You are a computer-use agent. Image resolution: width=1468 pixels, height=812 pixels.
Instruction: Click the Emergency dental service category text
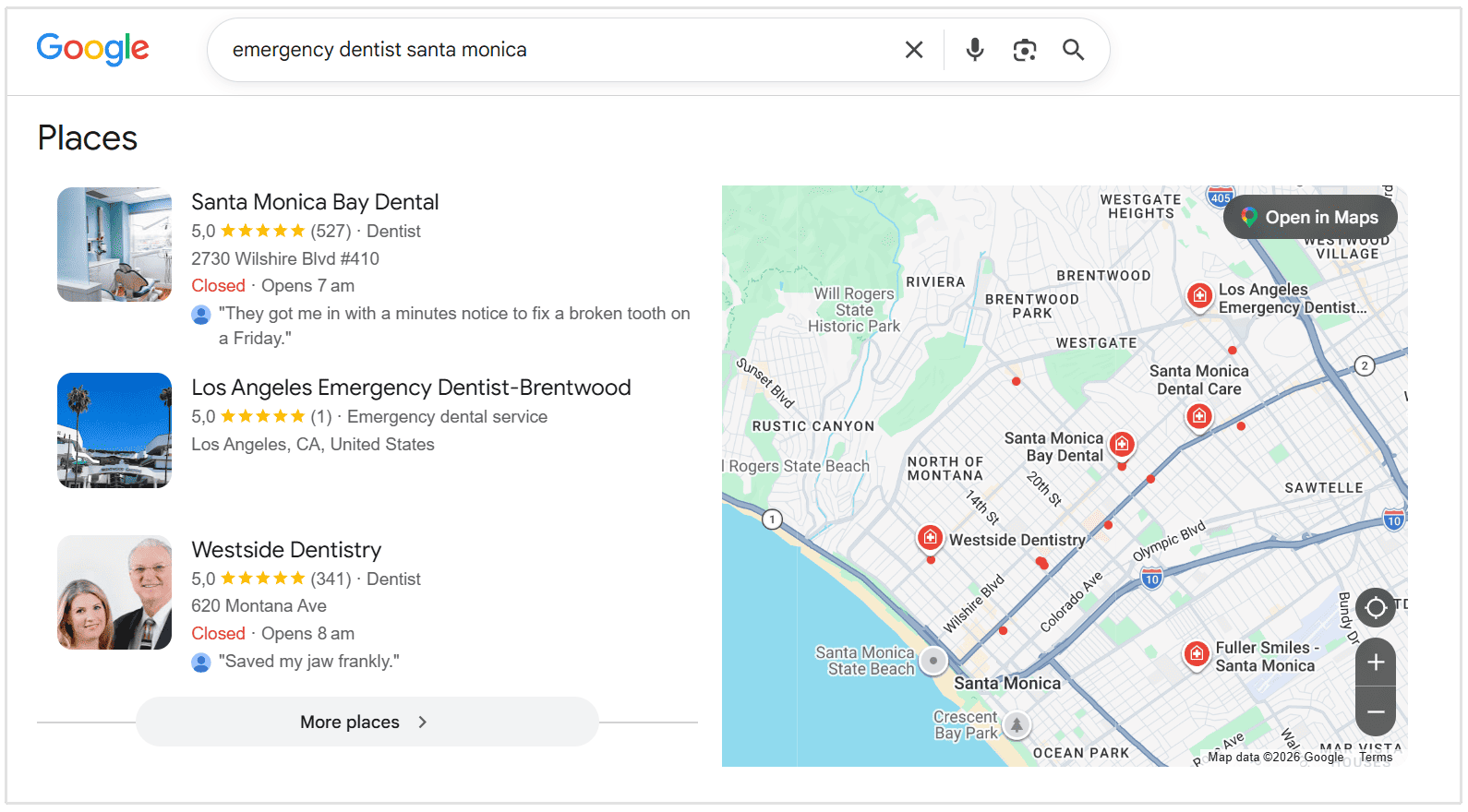click(447, 417)
